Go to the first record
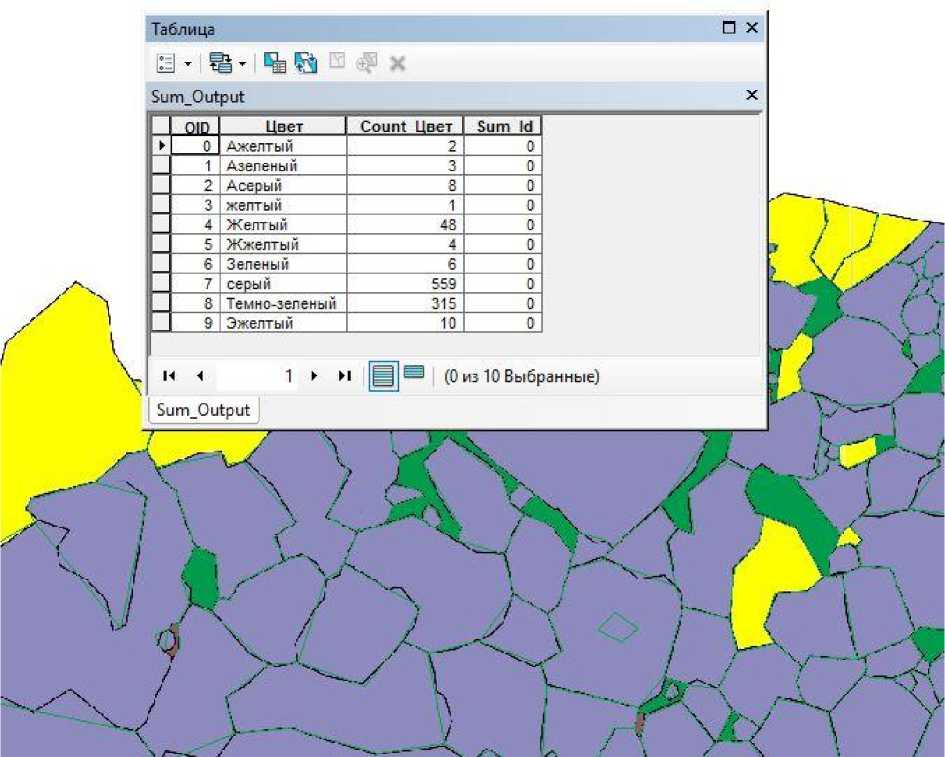This screenshot has width=945, height=757. tap(169, 376)
